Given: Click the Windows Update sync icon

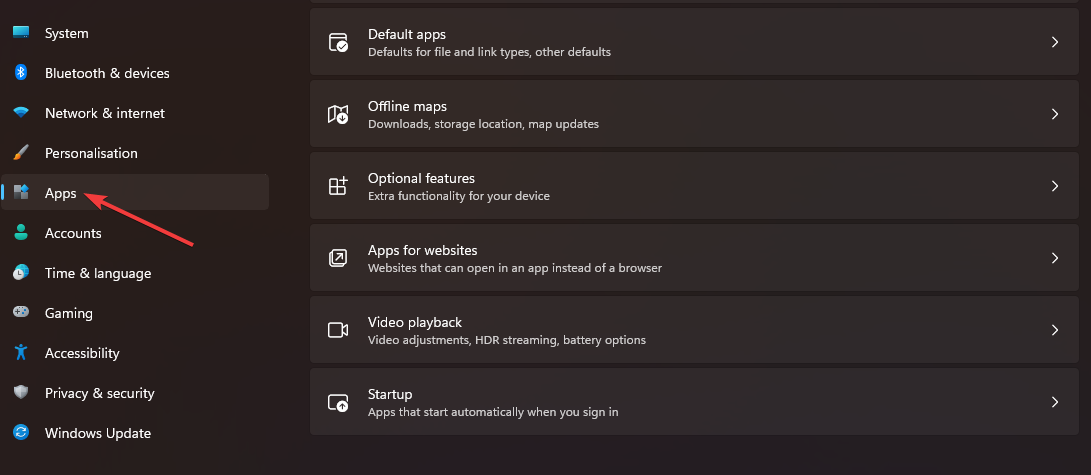Looking at the screenshot, I should [x=21, y=433].
